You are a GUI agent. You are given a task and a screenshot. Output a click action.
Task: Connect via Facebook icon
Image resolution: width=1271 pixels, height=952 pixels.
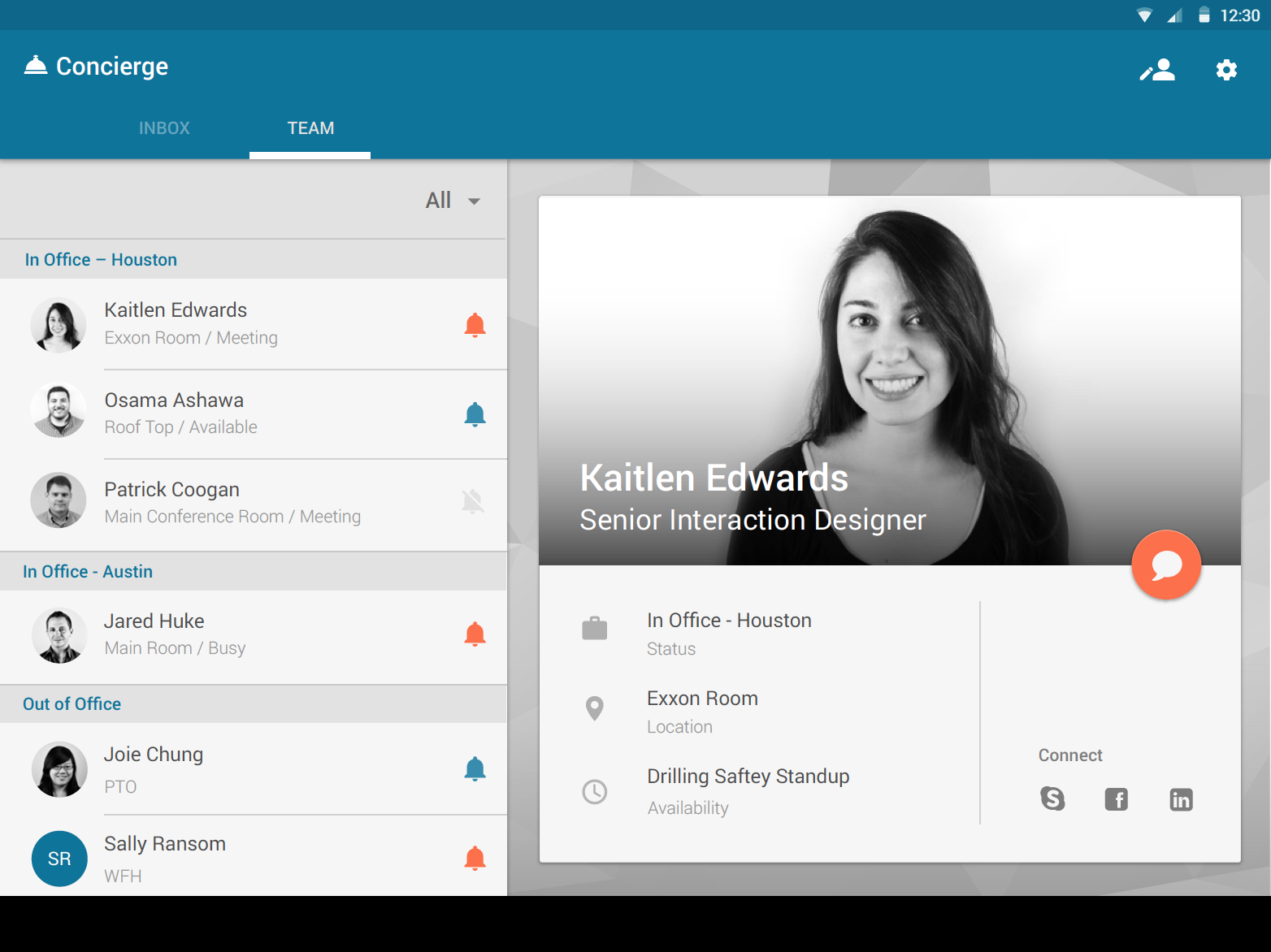click(1117, 799)
